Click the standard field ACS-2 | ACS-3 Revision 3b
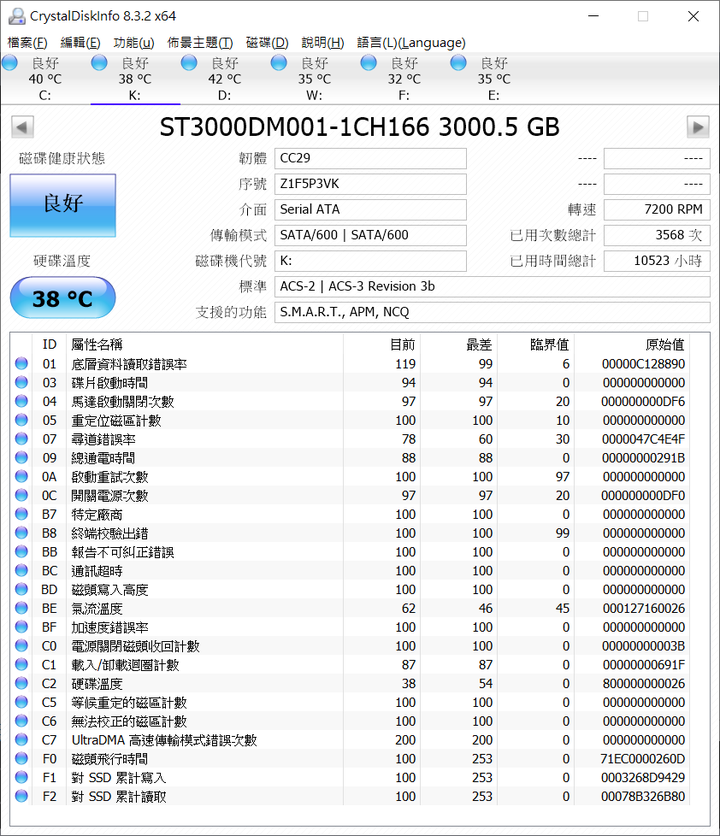 pos(492,286)
